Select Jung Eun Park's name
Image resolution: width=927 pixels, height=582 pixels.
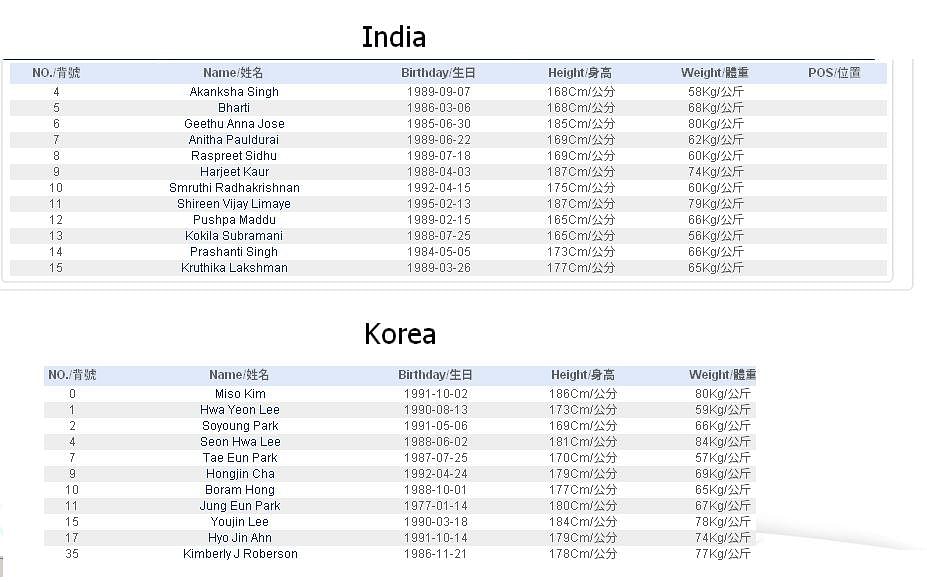[x=240, y=506]
